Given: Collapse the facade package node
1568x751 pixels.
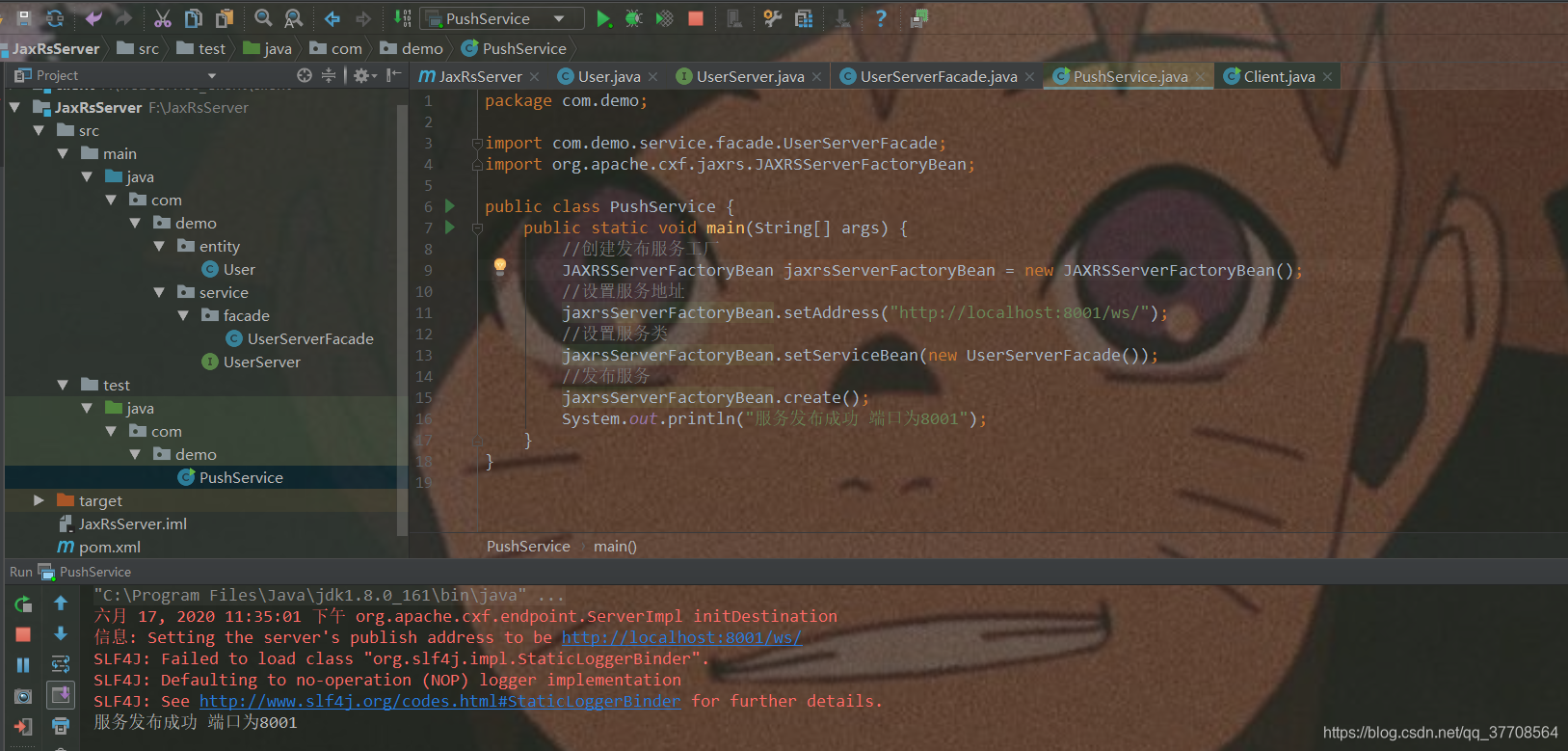Looking at the screenshot, I should [x=183, y=315].
